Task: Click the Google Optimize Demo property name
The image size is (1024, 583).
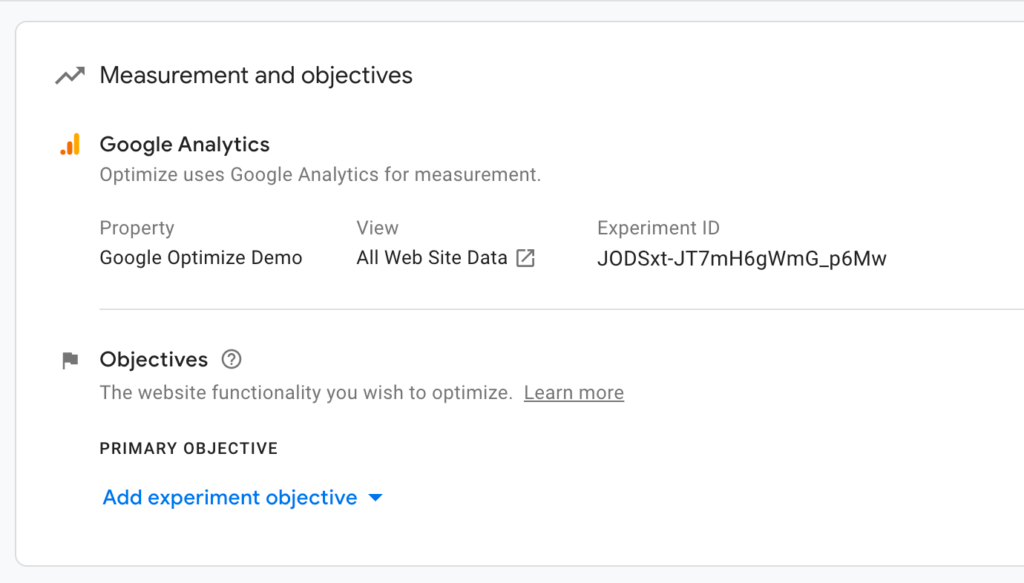Action: [201, 258]
